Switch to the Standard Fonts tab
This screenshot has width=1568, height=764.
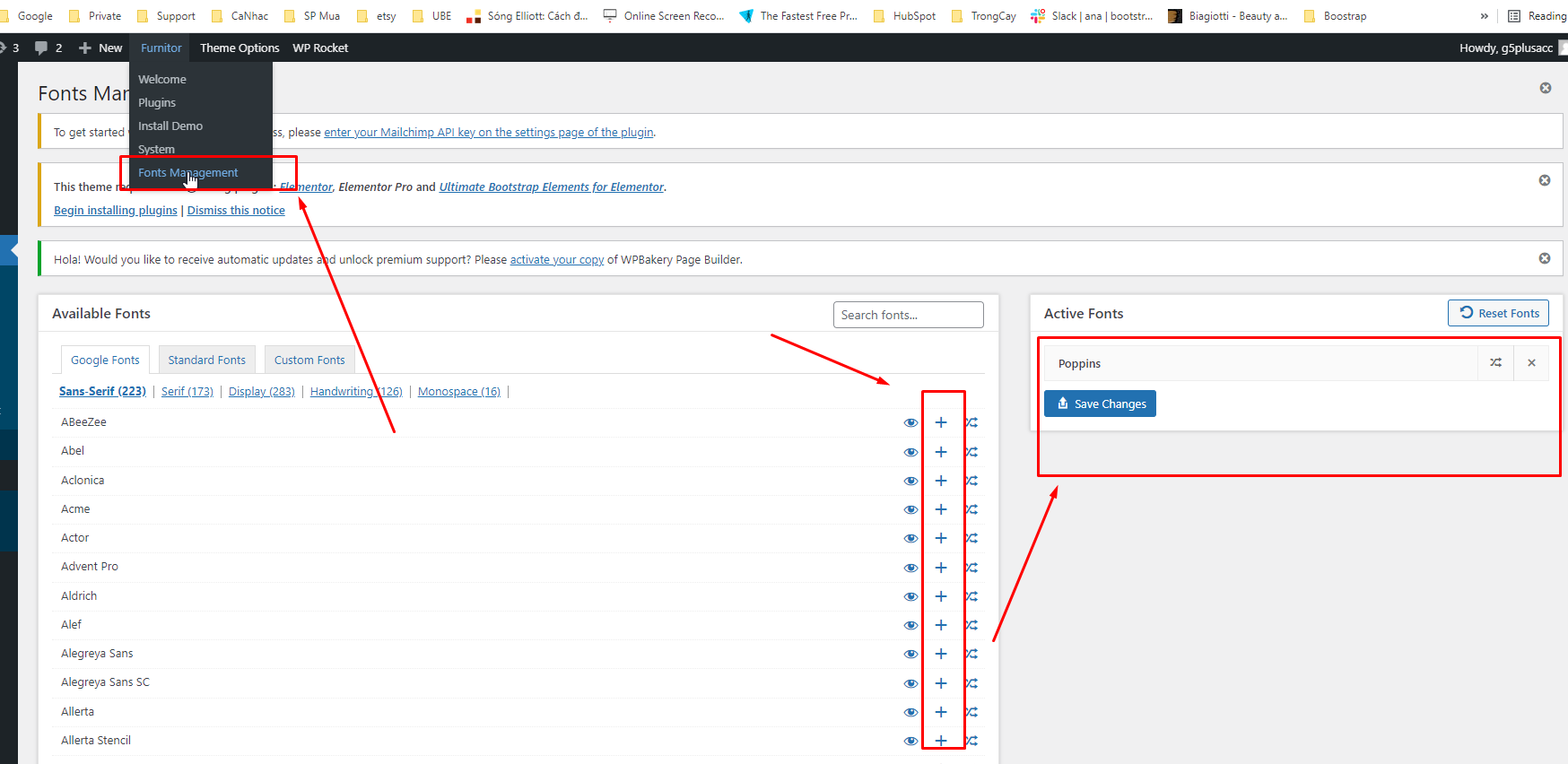pos(207,360)
